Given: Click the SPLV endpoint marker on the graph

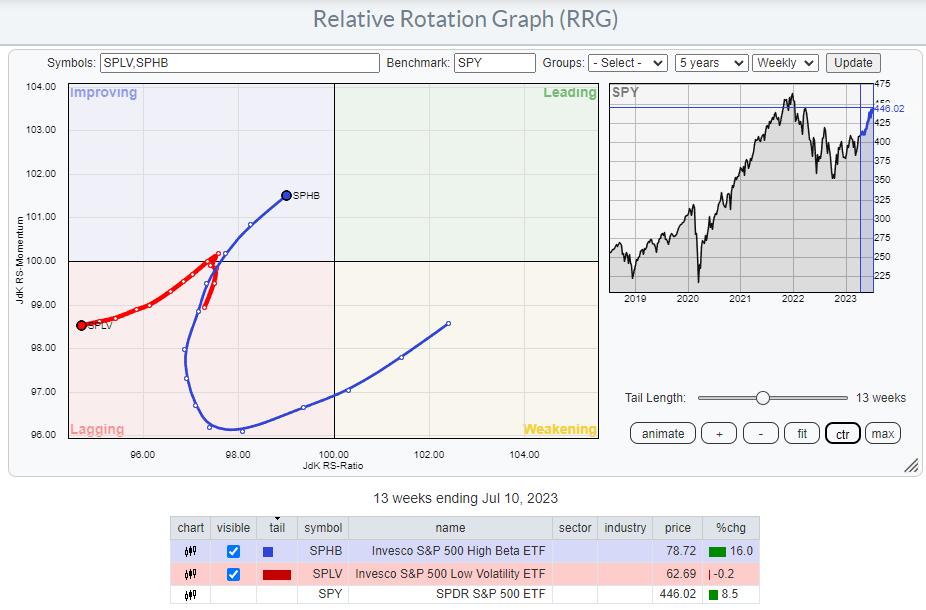Looking at the screenshot, I should [81, 325].
